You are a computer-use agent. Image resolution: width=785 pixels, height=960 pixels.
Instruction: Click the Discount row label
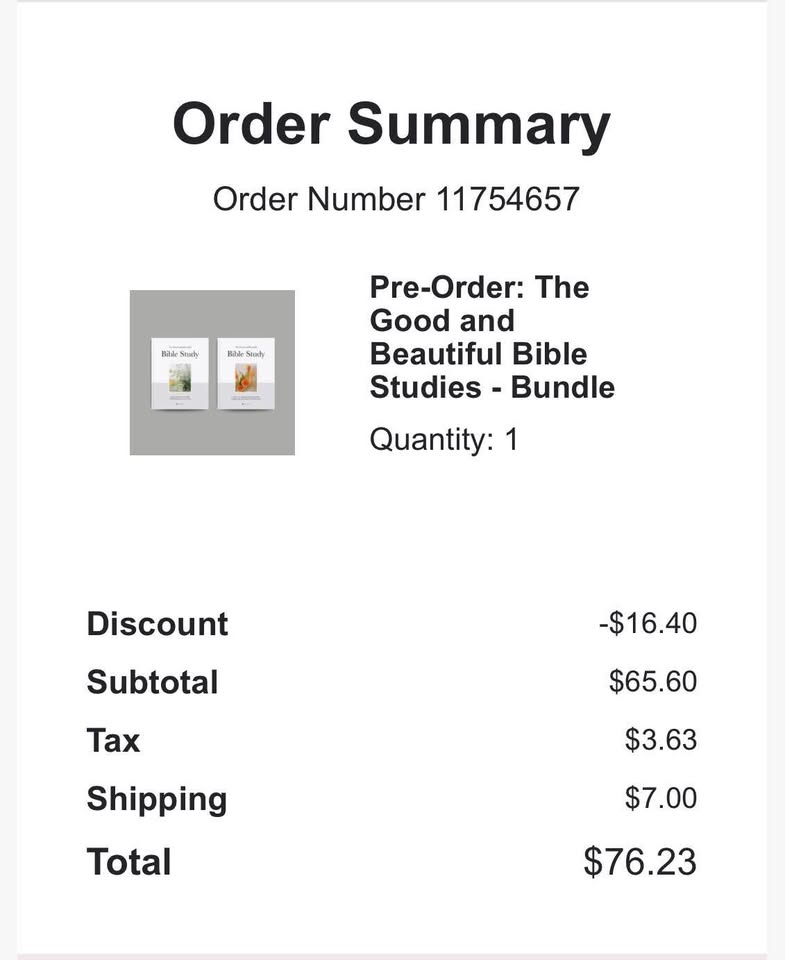tap(157, 624)
